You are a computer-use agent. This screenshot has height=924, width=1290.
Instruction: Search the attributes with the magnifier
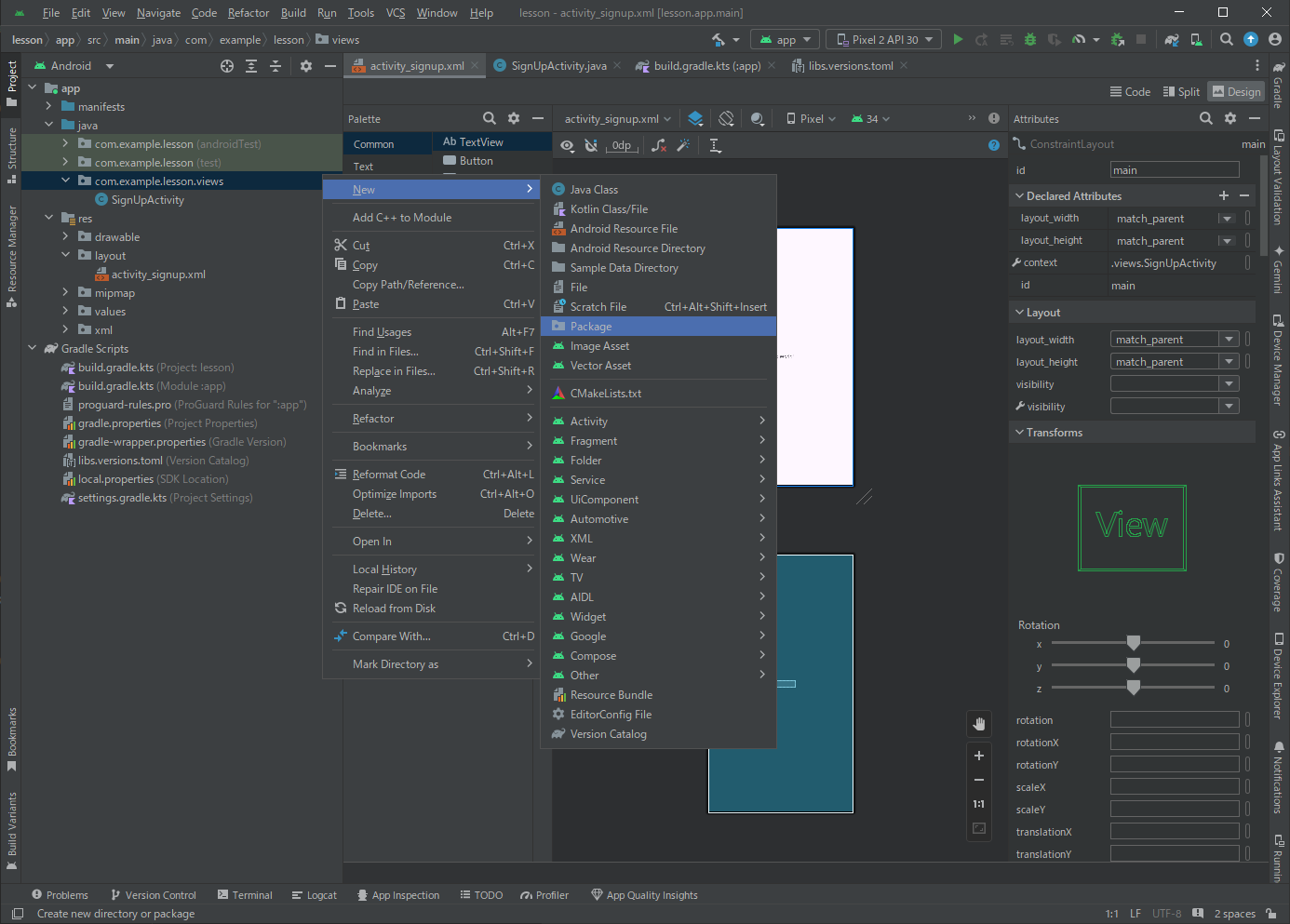click(1206, 118)
